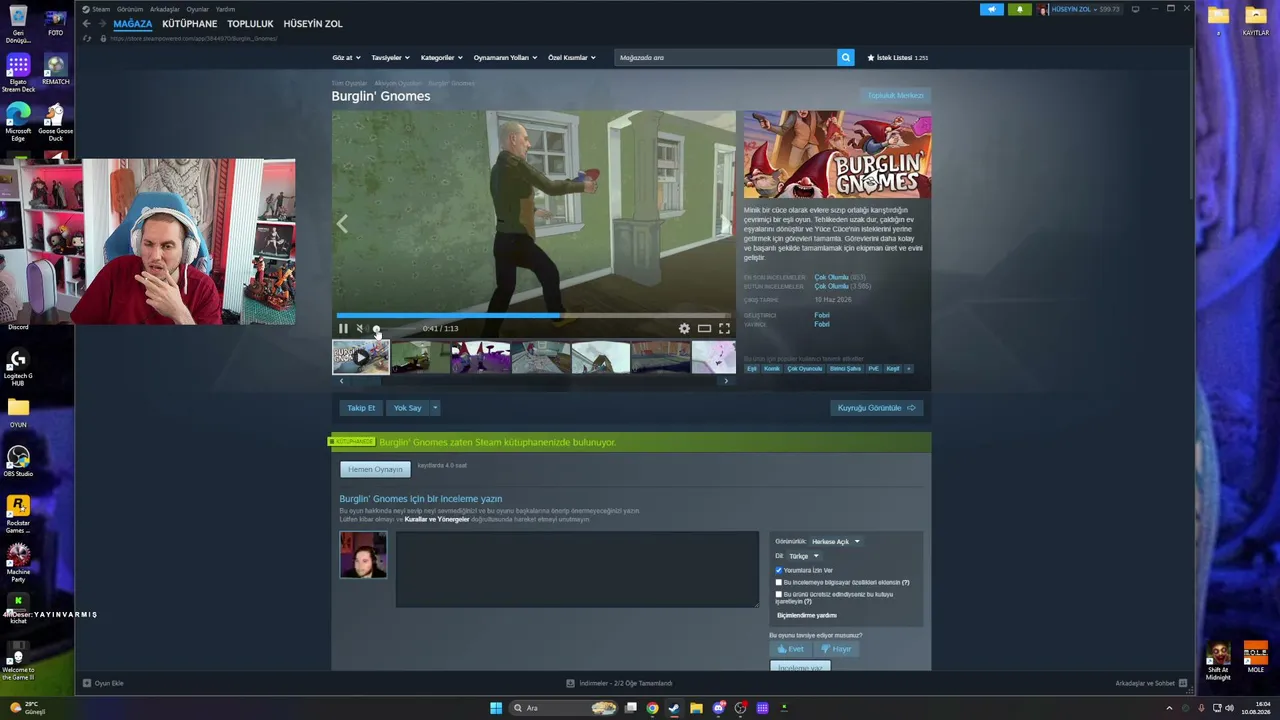Open the Rockstar Games desktop icon

click(18, 514)
